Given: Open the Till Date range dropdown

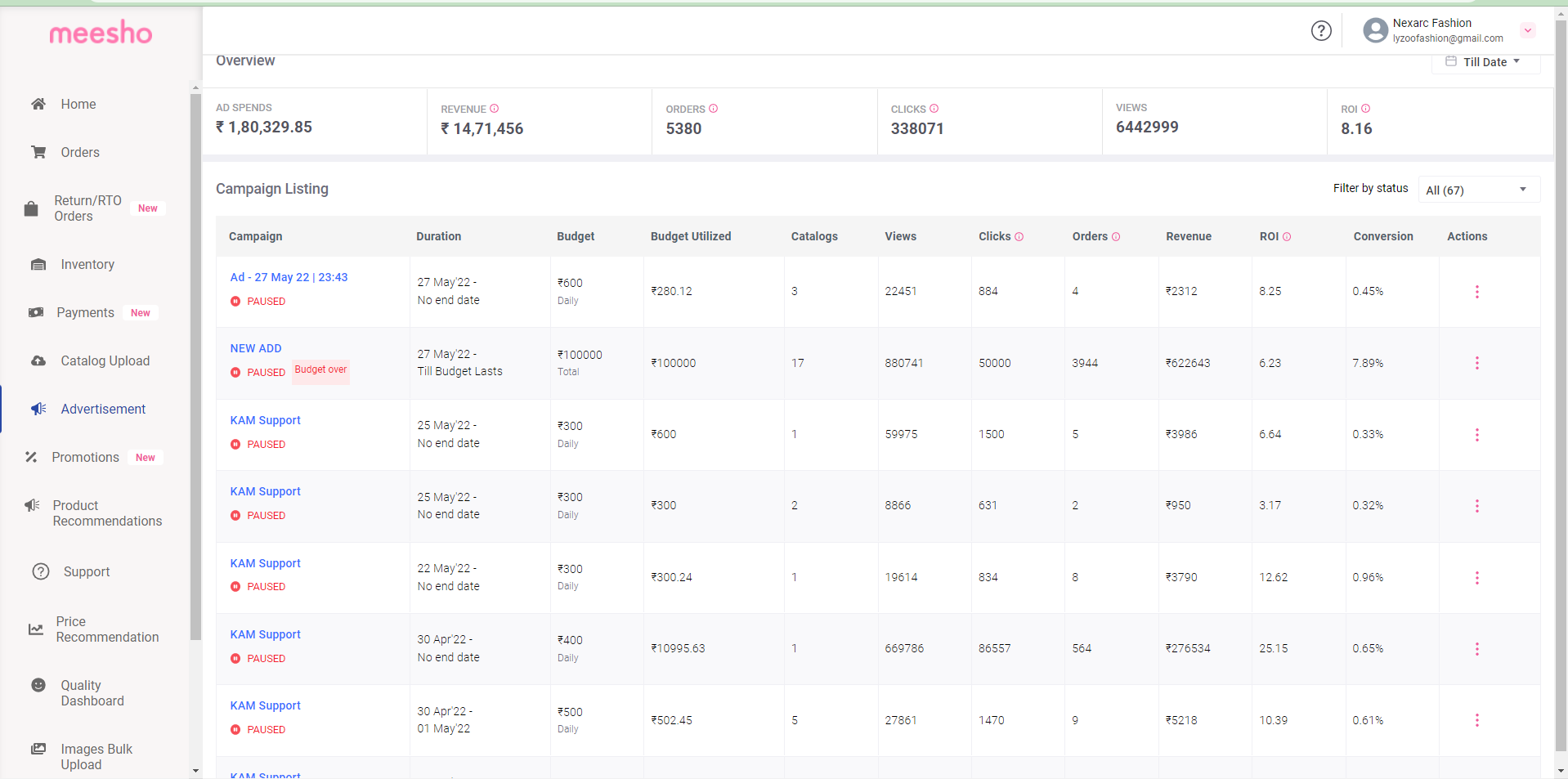Looking at the screenshot, I should coord(1485,62).
